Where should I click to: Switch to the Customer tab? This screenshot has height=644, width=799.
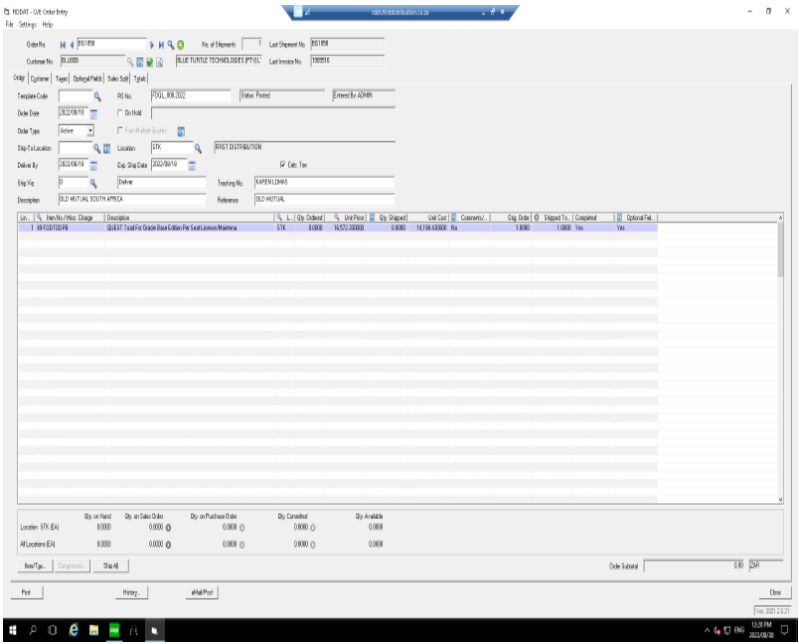40,78
